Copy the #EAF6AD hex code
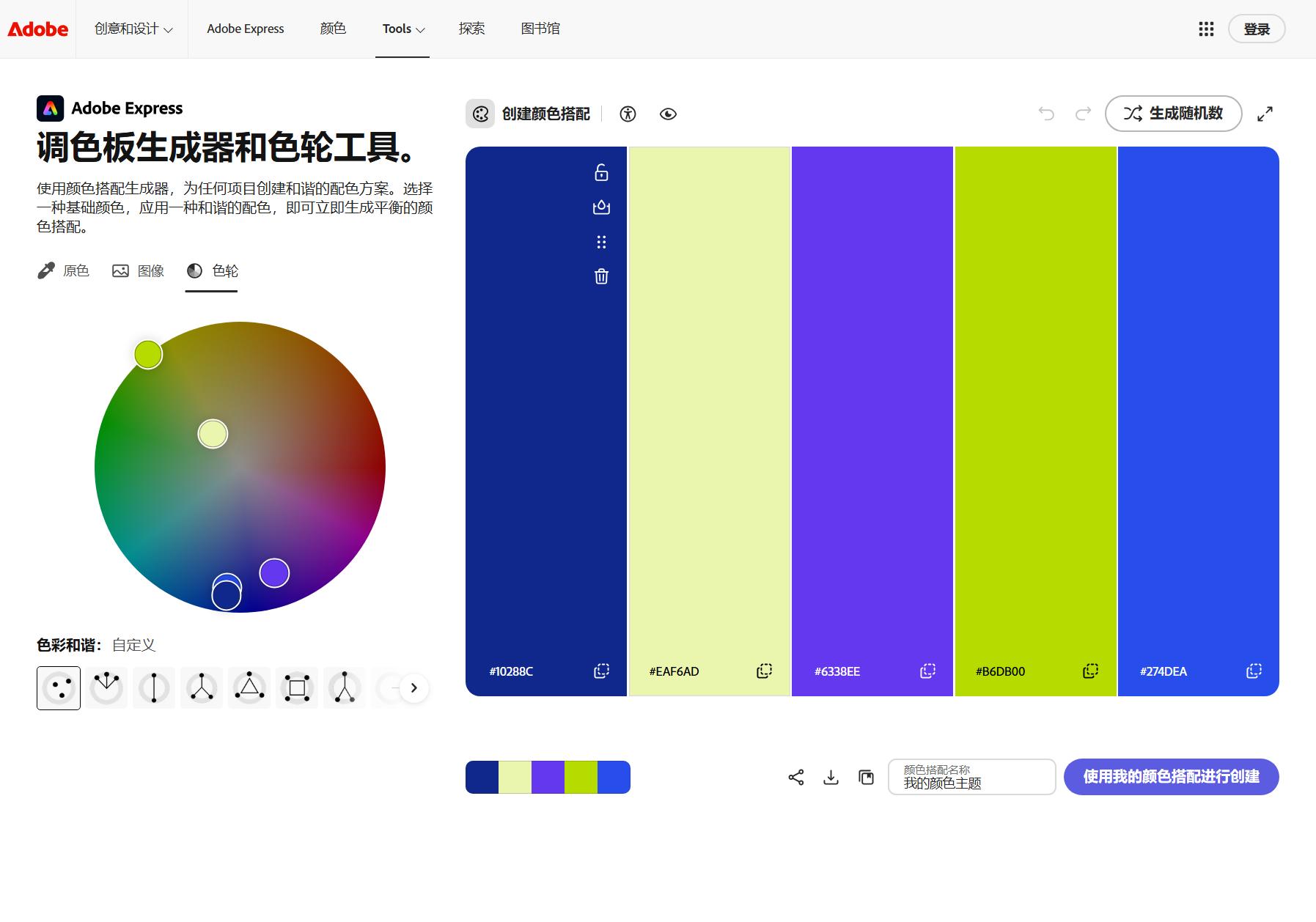This screenshot has width=1316, height=922. pos(764,671)
